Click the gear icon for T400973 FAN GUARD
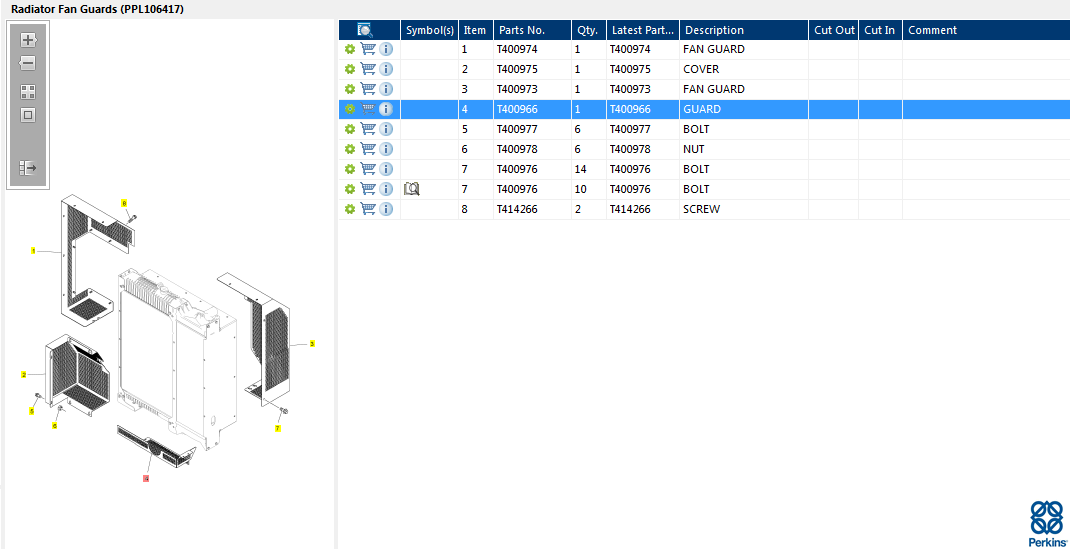This screenshot has height=549, width=1070. pyautogui.click(x=350, y=89)
